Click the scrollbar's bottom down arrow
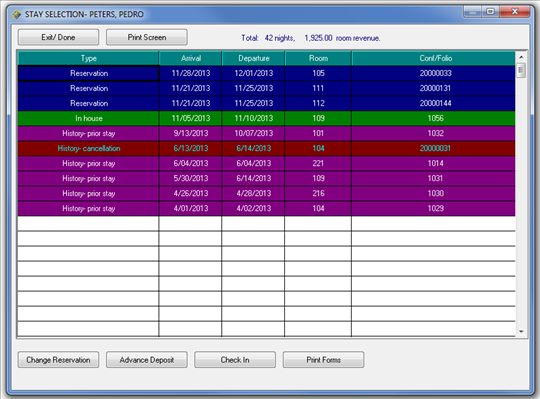540x399 pixels. point(521,331)
